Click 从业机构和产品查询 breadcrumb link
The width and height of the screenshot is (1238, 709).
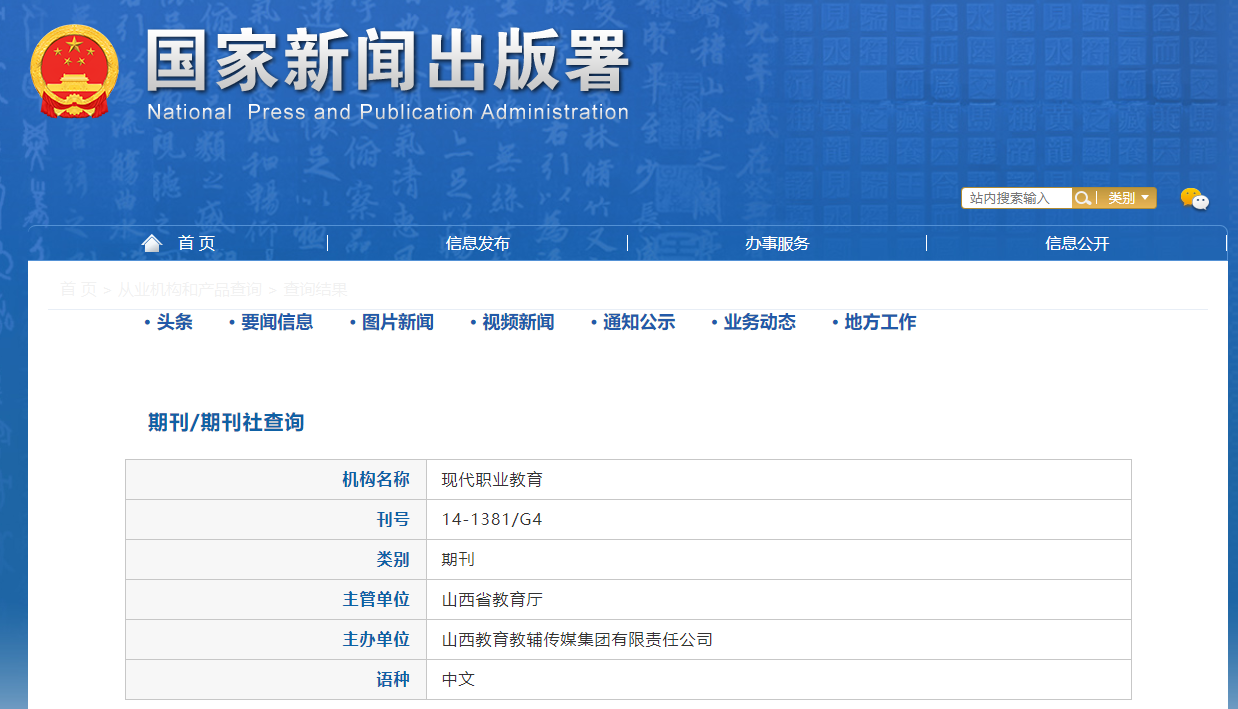(189, 289)
